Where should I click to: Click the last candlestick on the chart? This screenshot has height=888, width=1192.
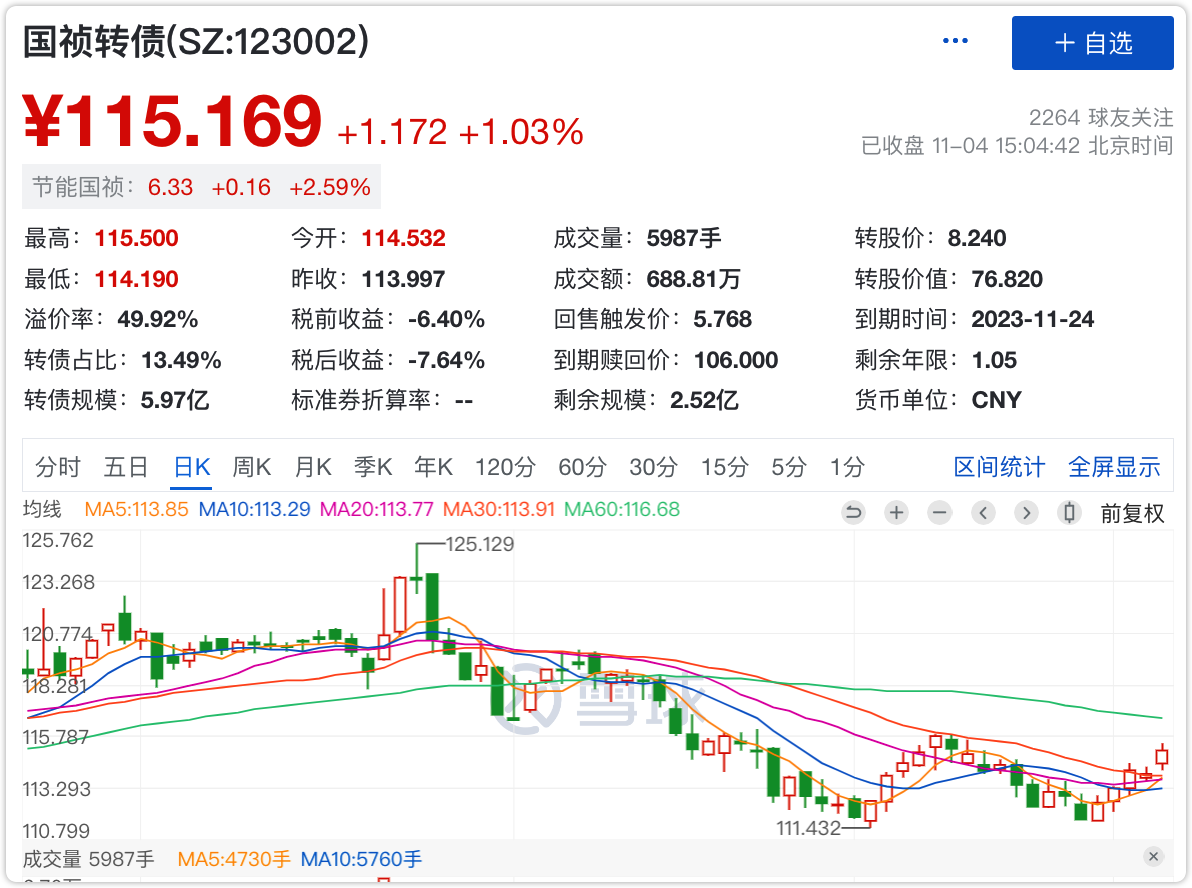point(1162,757)
